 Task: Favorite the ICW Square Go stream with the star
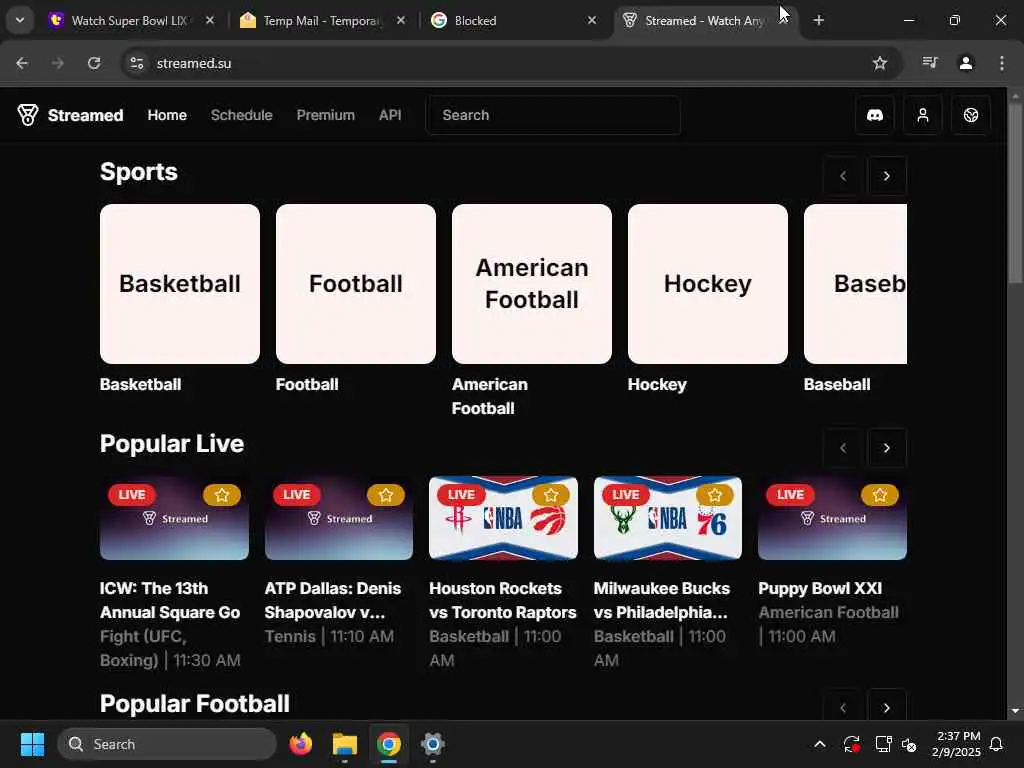click(221, 495)
